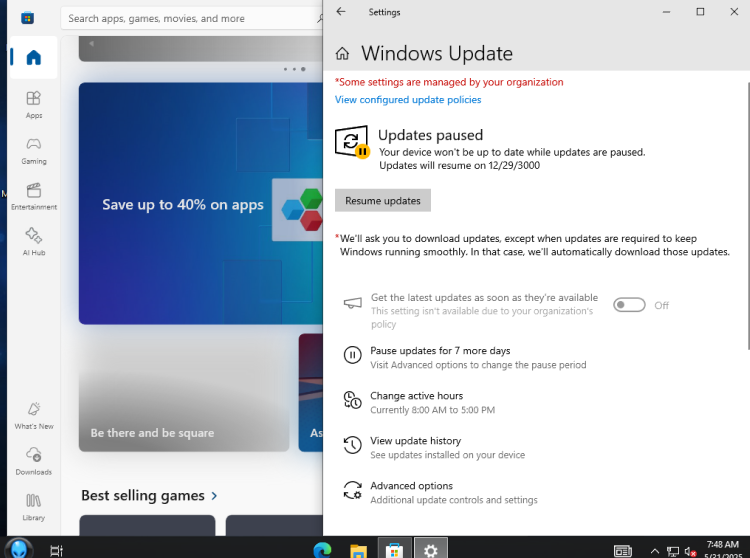Maximize the Settings window
This screenshot has width=750, height=558.
pos(700,11)
